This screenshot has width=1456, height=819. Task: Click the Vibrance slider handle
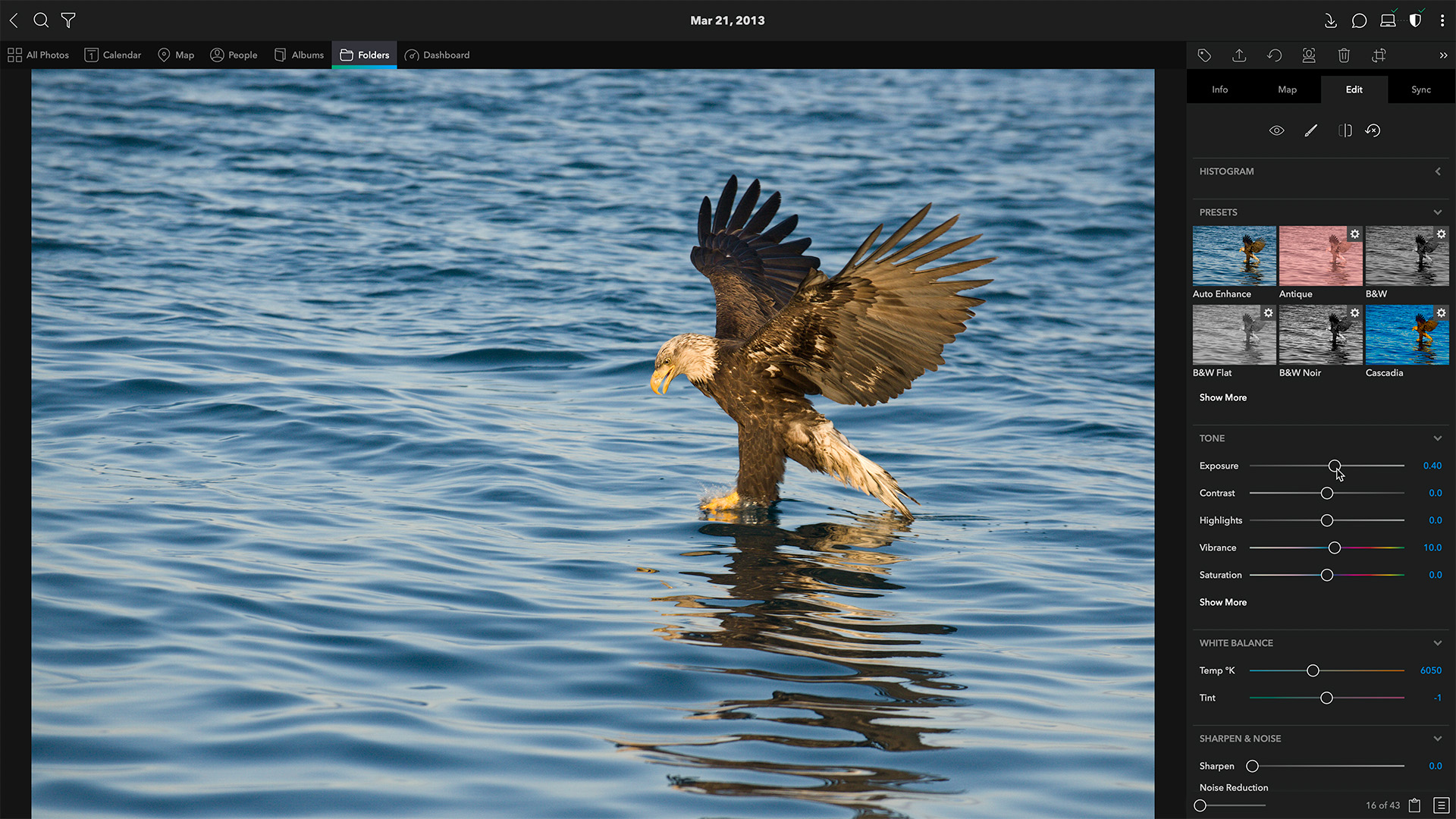pos(1334,548)
